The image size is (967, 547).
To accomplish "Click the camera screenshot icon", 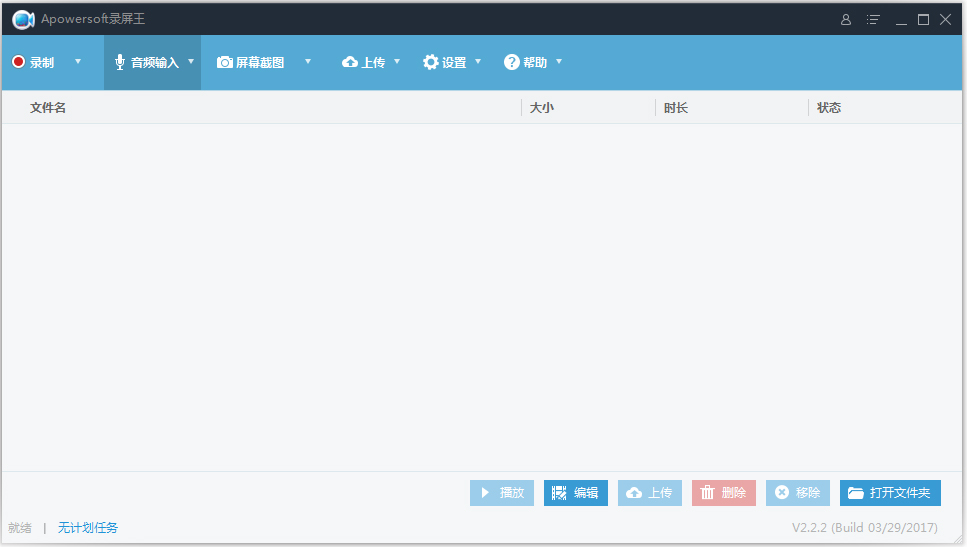I will click(x=225, y=62).
